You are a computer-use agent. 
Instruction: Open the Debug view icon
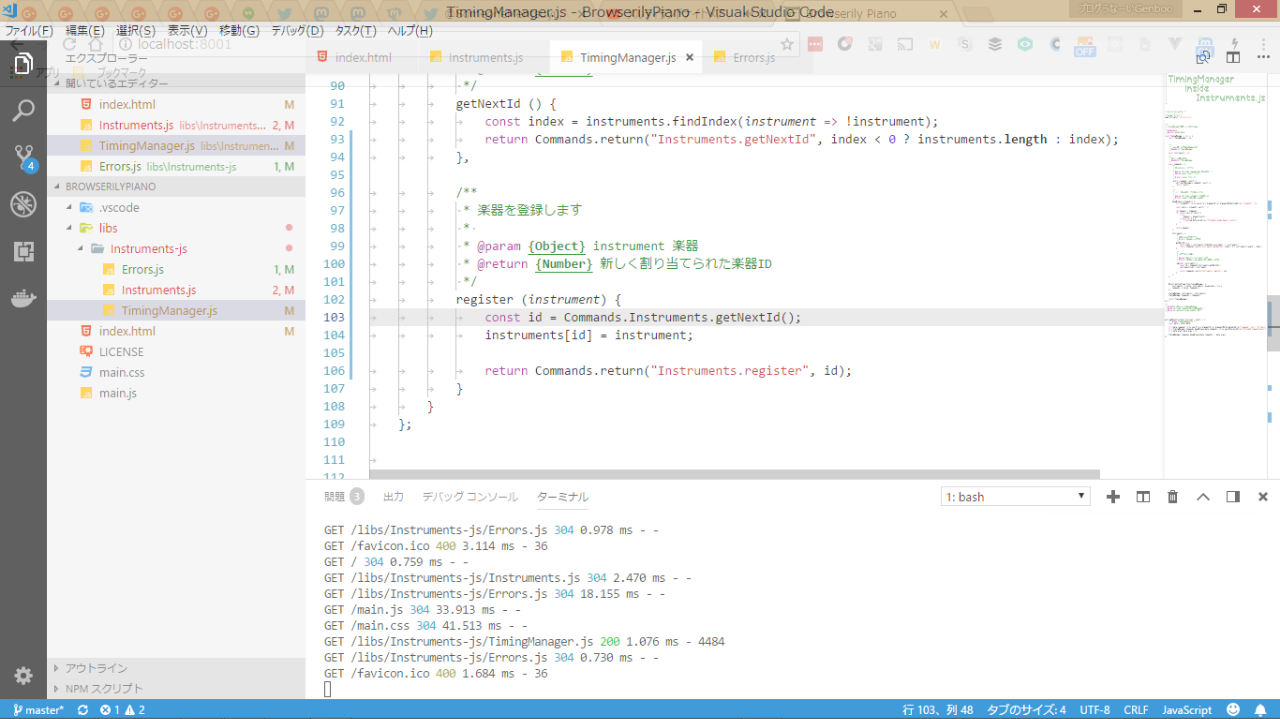click(x=23, y=205)
